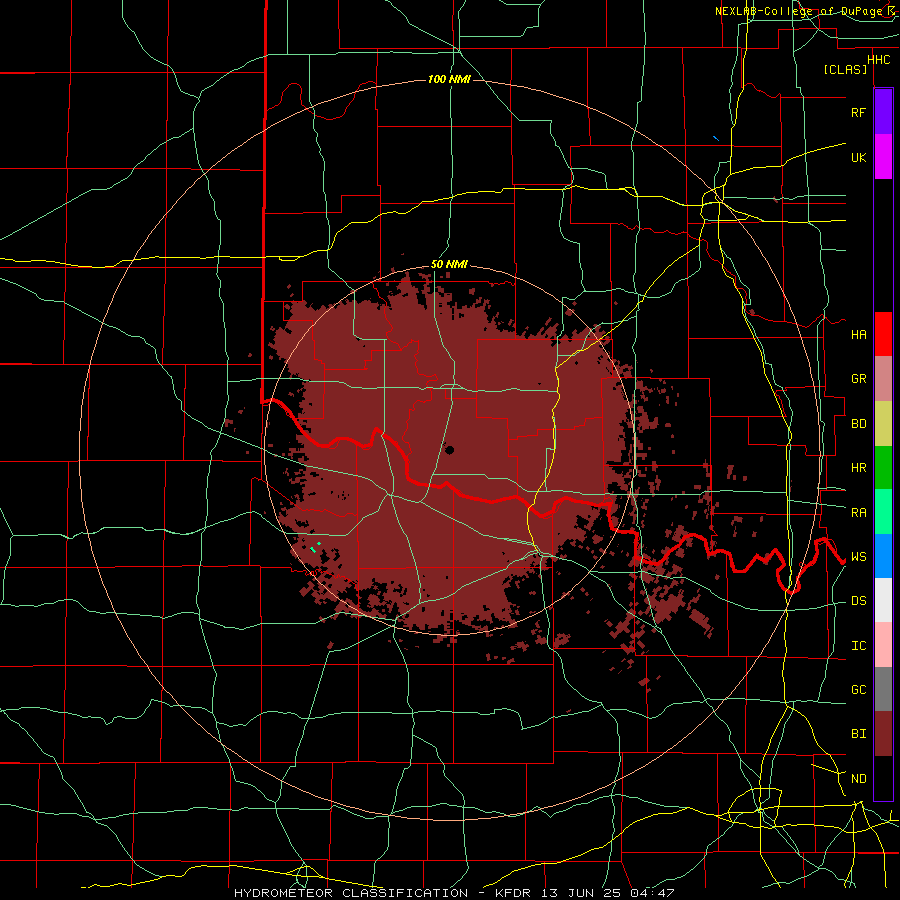
Task: Click the DS legend label
Action: tap(858, 600)
